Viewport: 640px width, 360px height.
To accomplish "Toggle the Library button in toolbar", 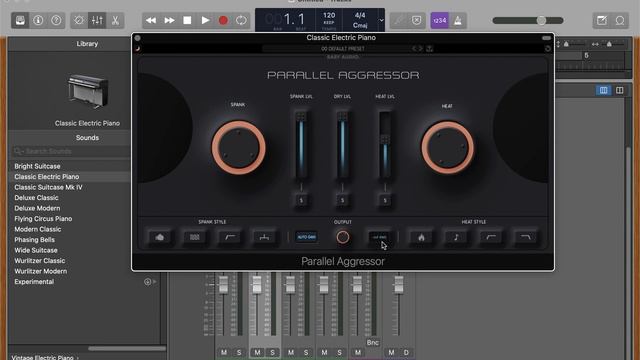I will click(x=20, y=20).
